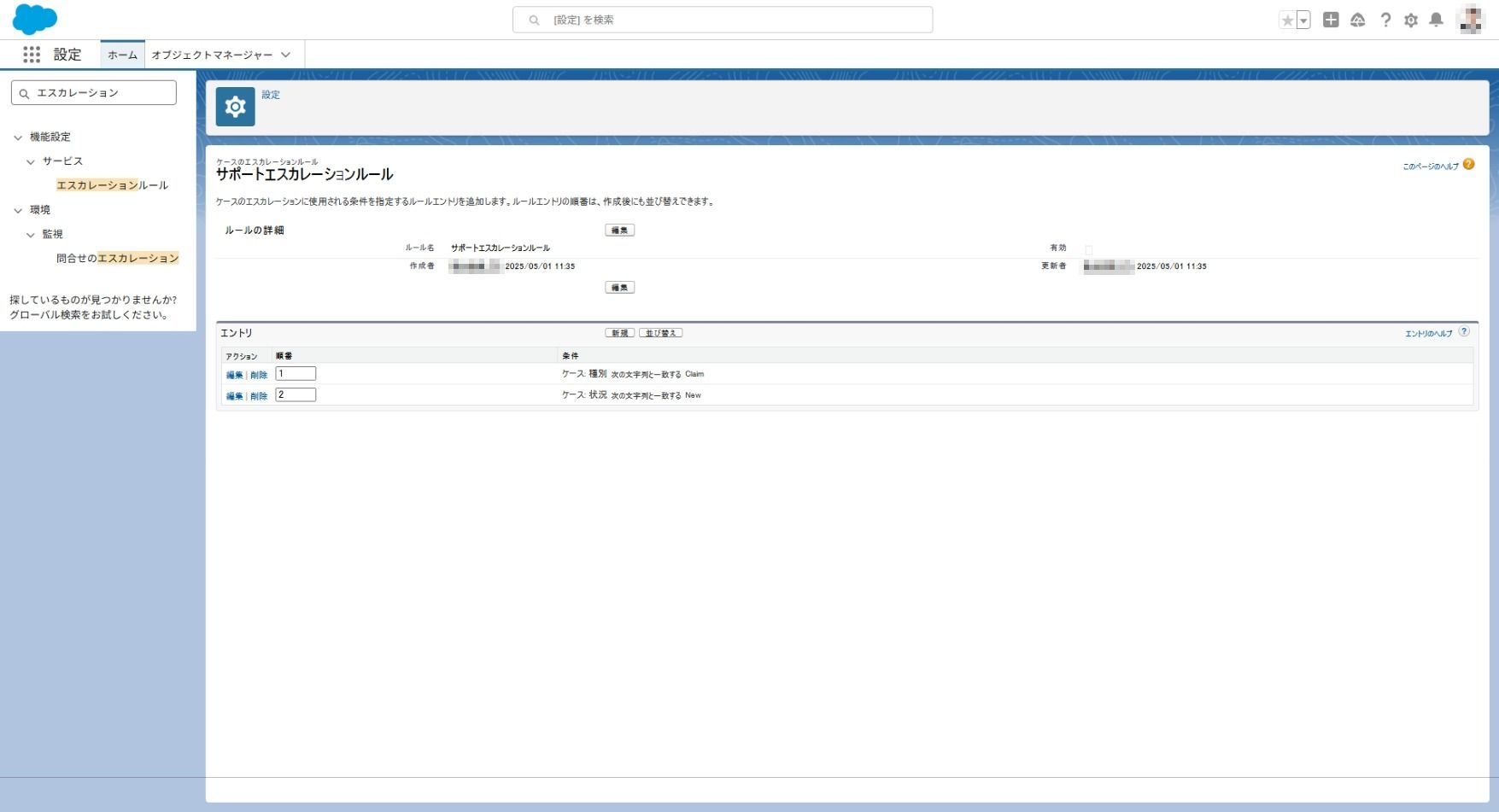1499x812 pixels.
Task: Click 並び替え button to reorder entries
Action: (x=660, y=333)
